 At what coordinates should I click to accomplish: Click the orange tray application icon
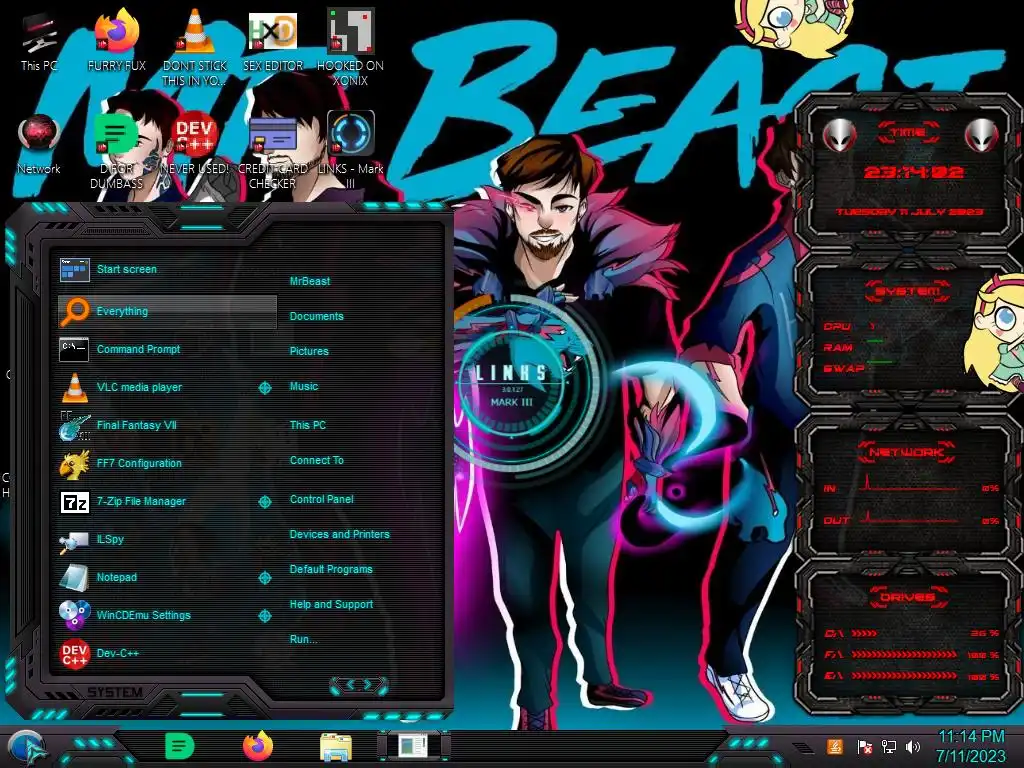pyautogui.click(x=835, y=746)
